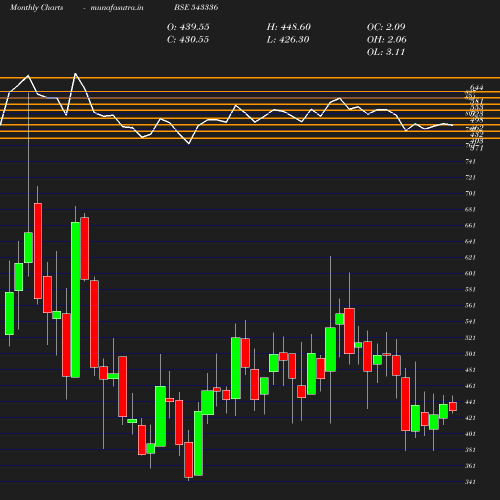Click the 501 price axis label

click(x=470, y=354)
